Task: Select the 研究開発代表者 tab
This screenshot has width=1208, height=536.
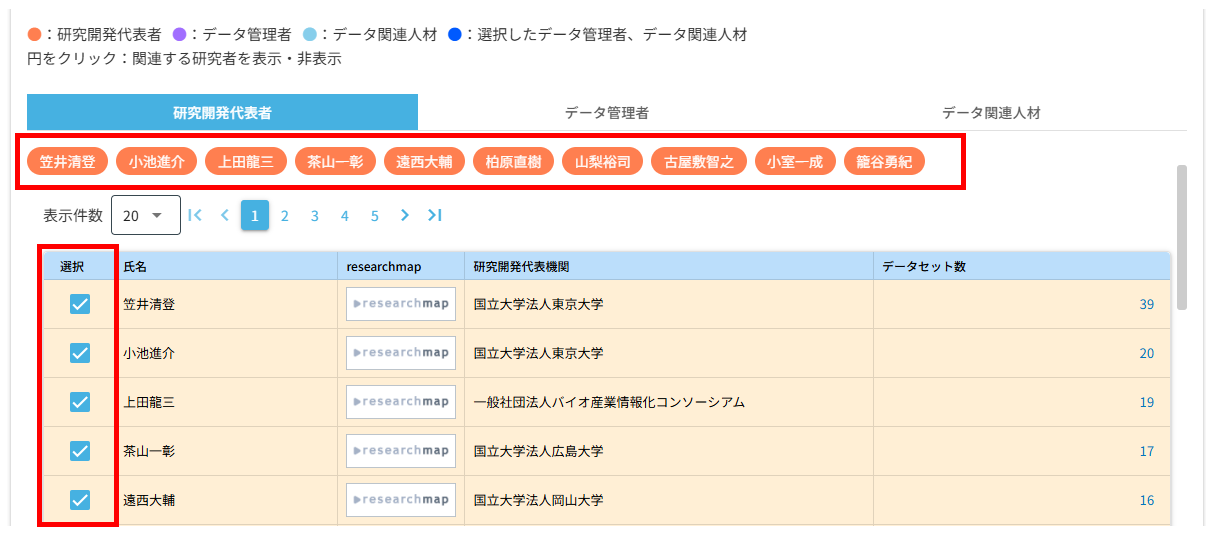Action: coord(222,113)
